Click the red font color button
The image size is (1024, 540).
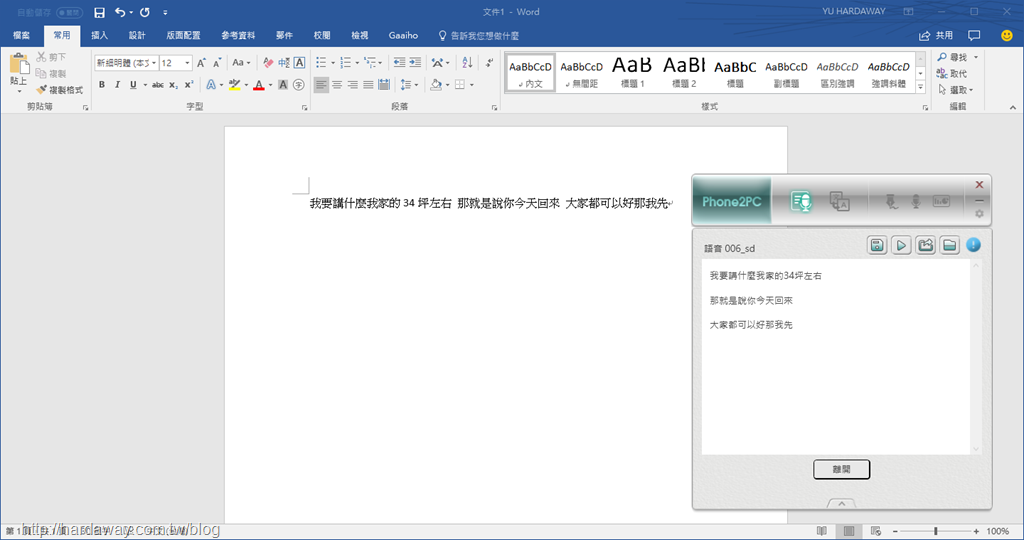pos(259,85)
